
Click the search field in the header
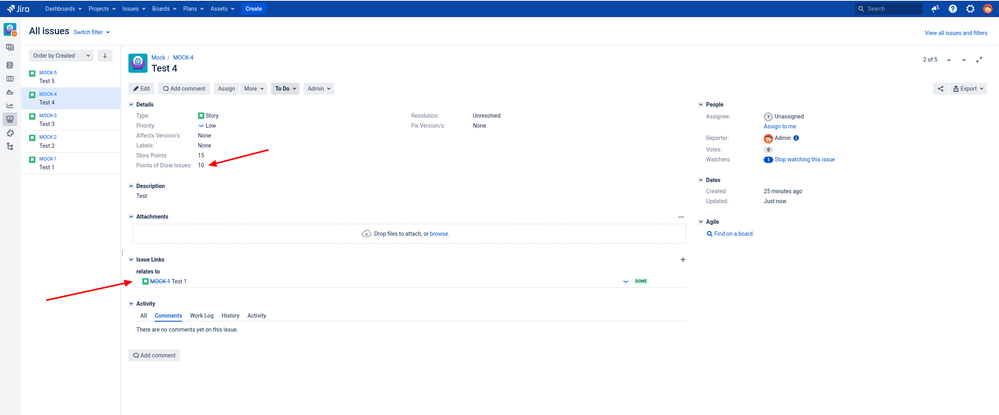[889, 9]
